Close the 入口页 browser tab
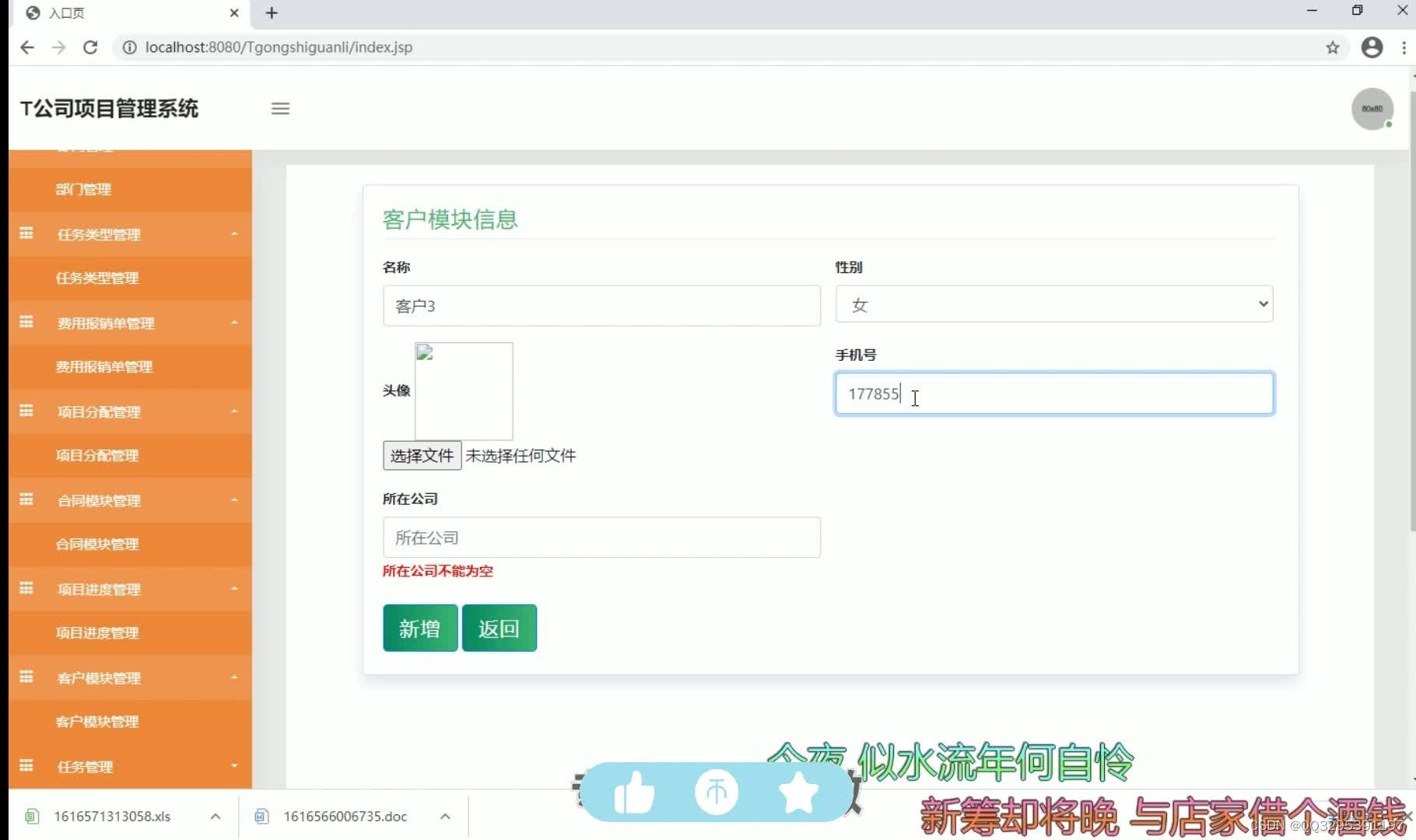The height and width of the screenshot is (840, 1416). [233, 12]
